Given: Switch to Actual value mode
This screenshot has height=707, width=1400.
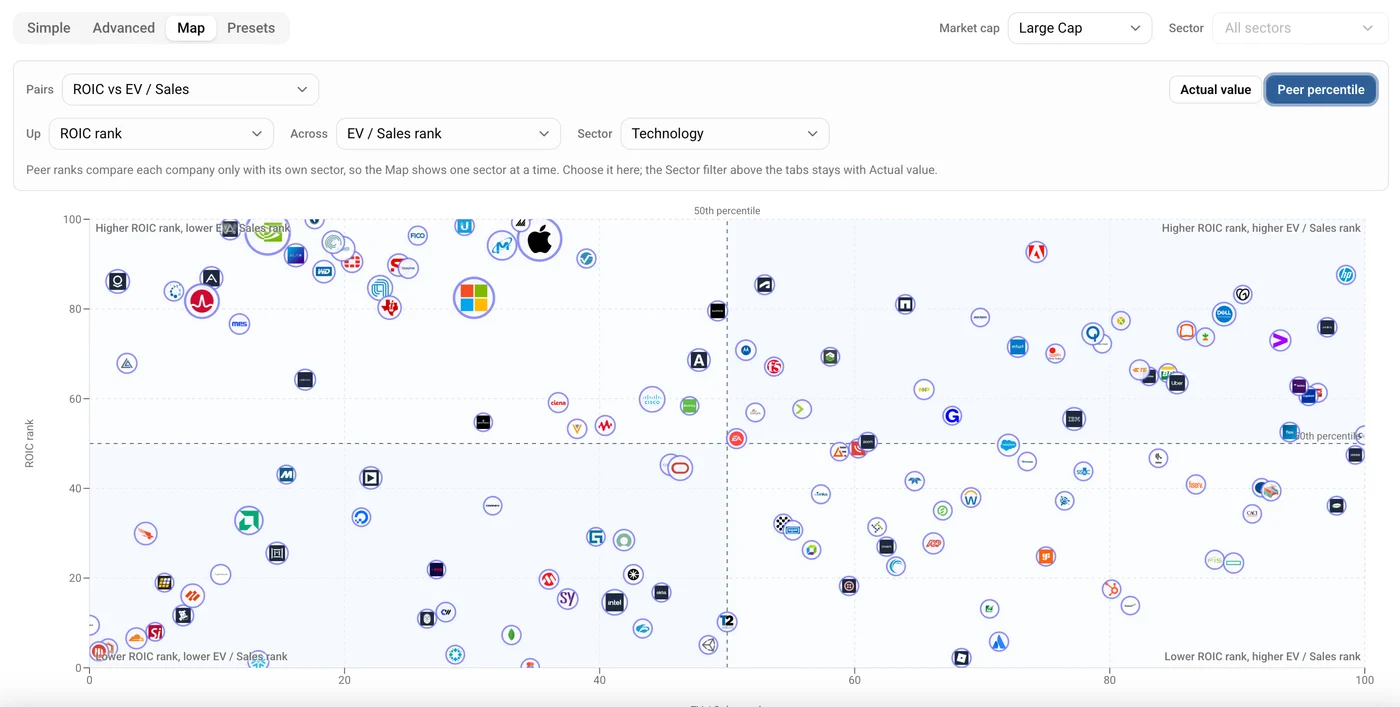Looking at the screenshot, I should pyautogui.click(x=1215, y=89).
